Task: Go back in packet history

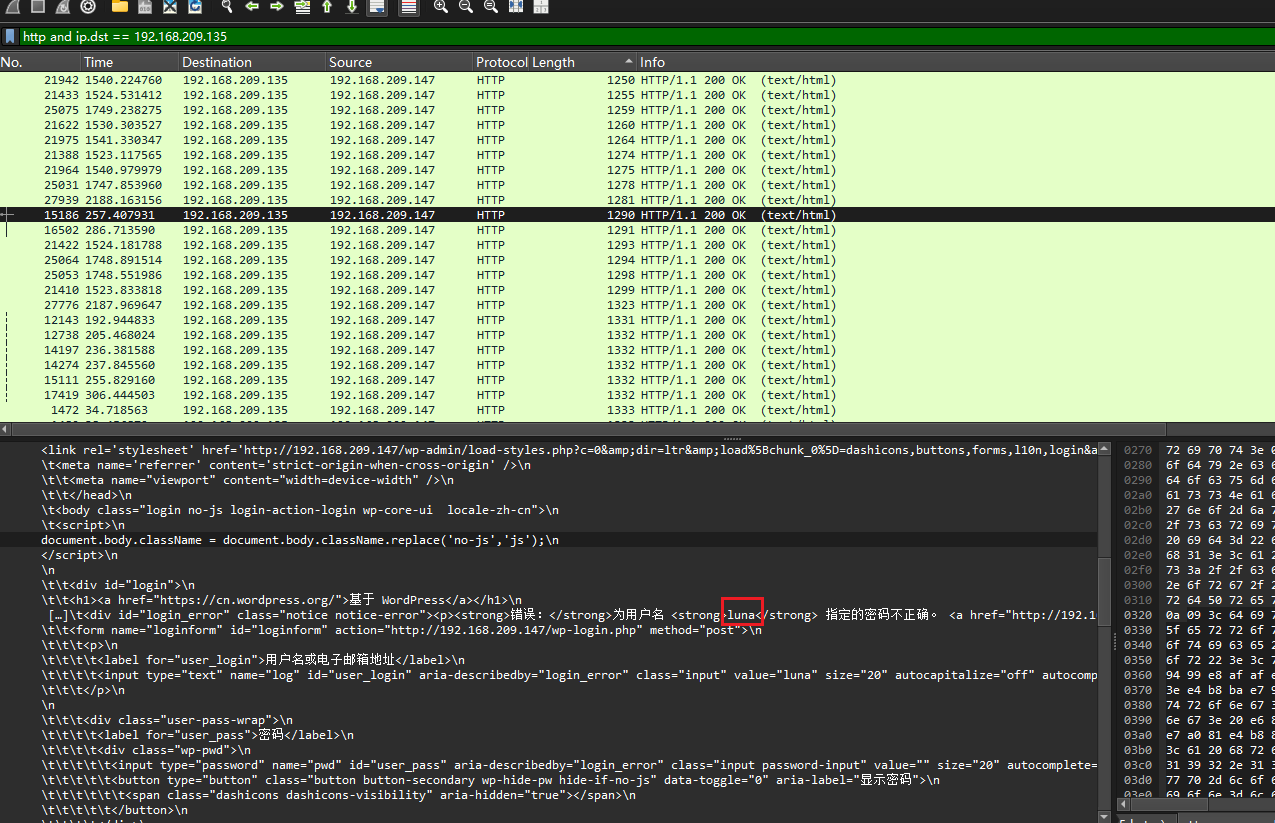Action: pyautogui.click(x=252, y=6)
